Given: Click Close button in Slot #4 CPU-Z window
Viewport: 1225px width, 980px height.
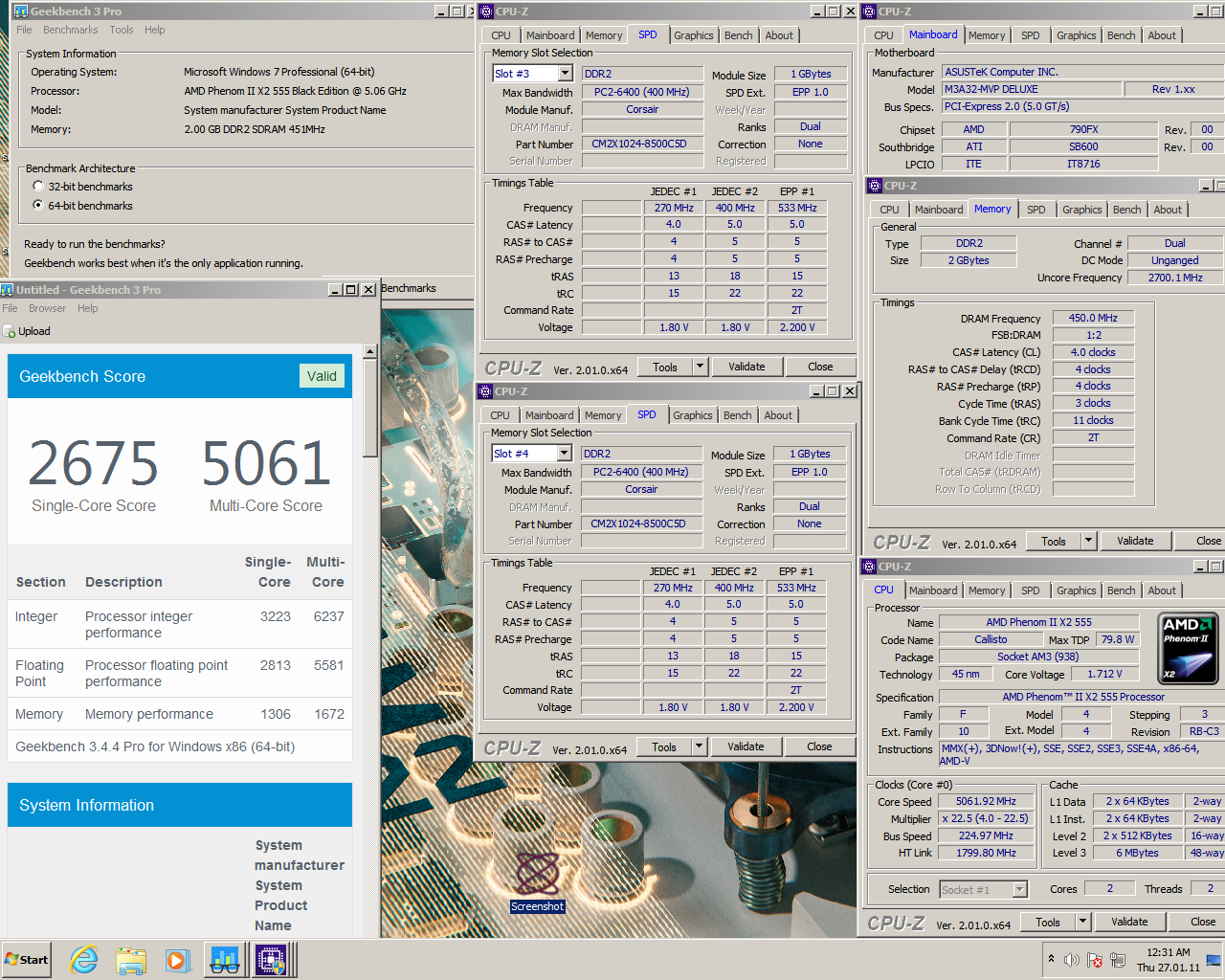Looking at the screenshot, I should 819,746.
